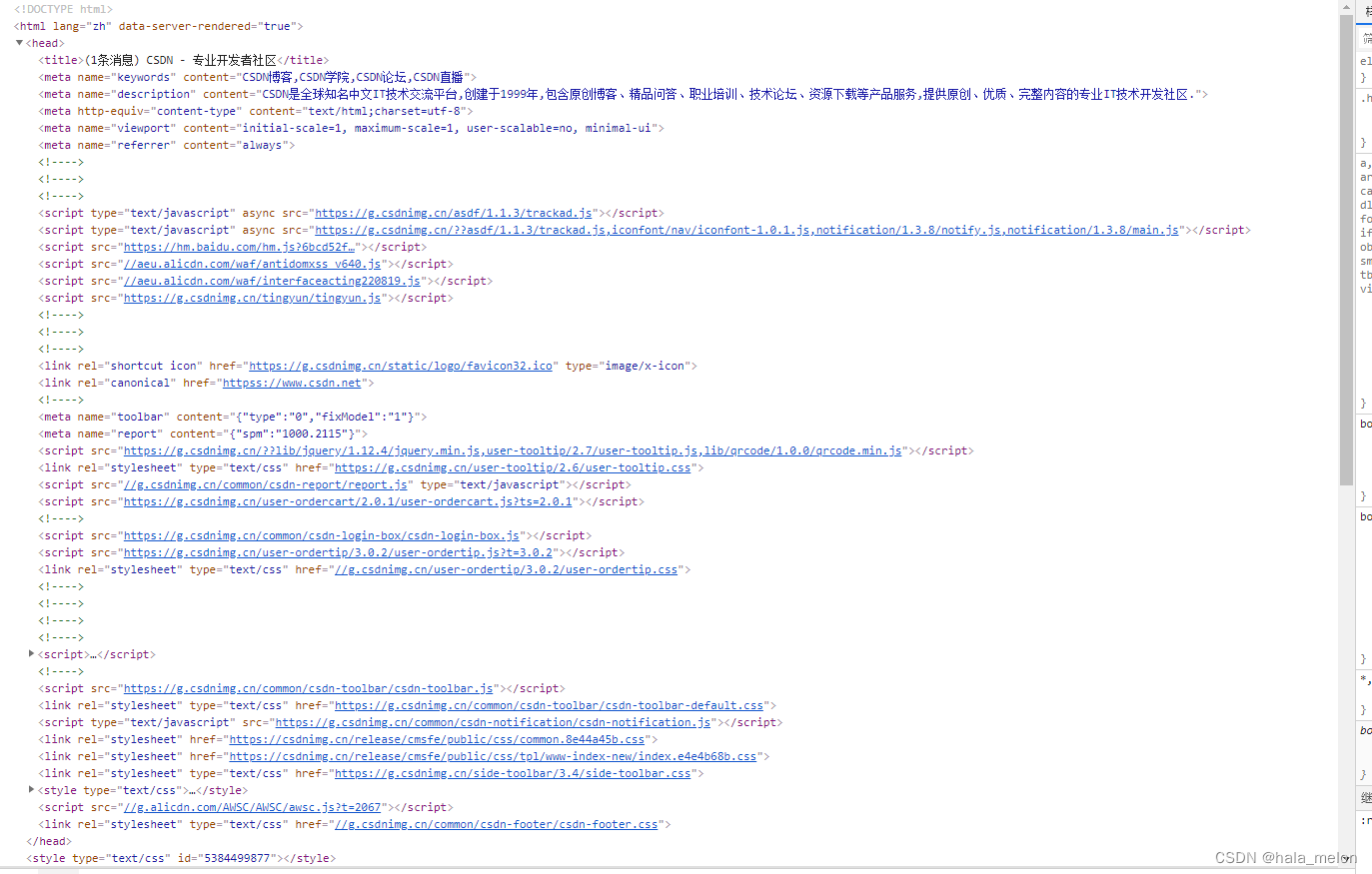Screen dimensions: 1372x874
Task: Open the csdn-login-box.js script link
Action: [x=322, y=535]
